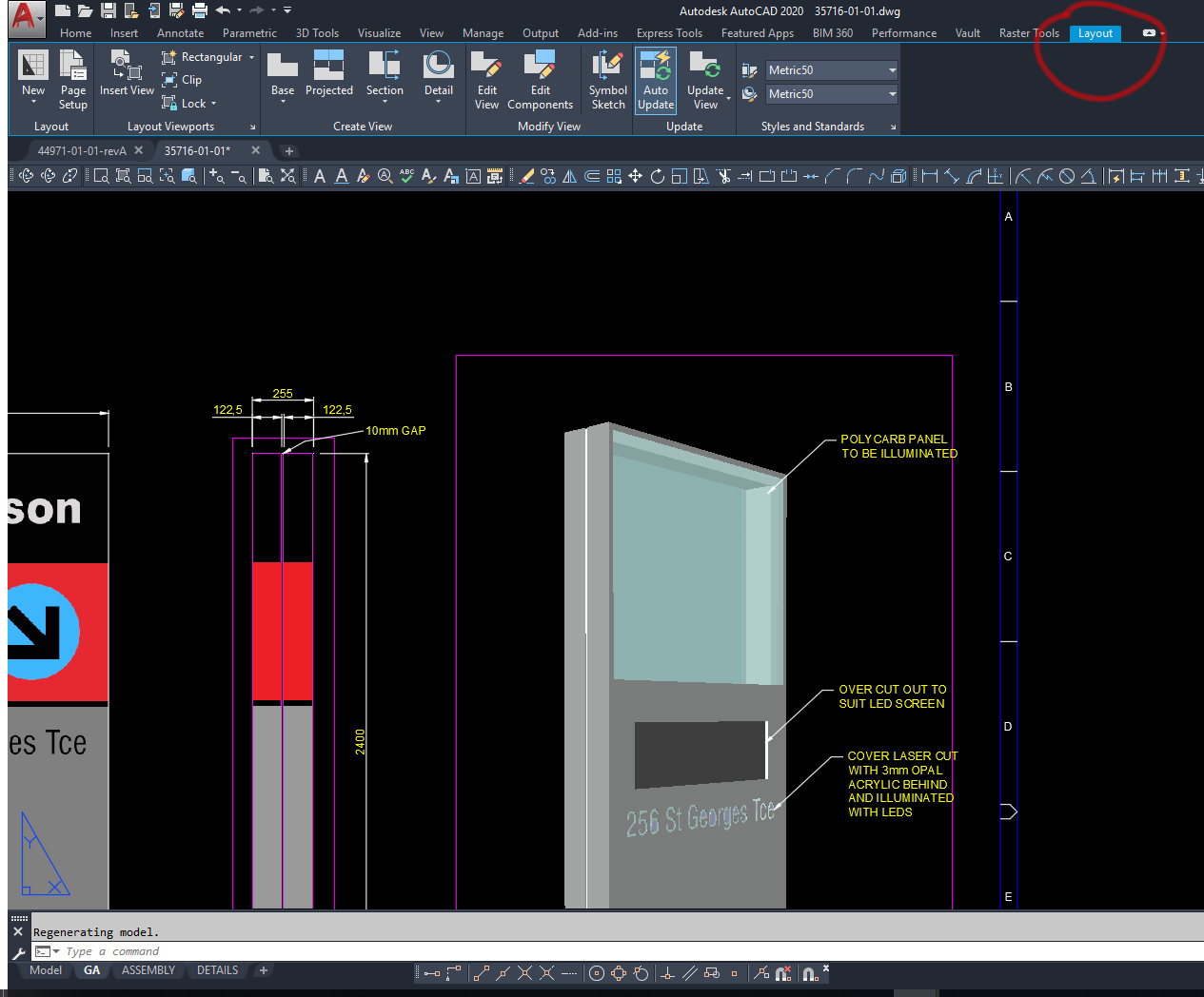
Task: Click the Clip button in Layout Viewports
Action: tap(182, 80)
